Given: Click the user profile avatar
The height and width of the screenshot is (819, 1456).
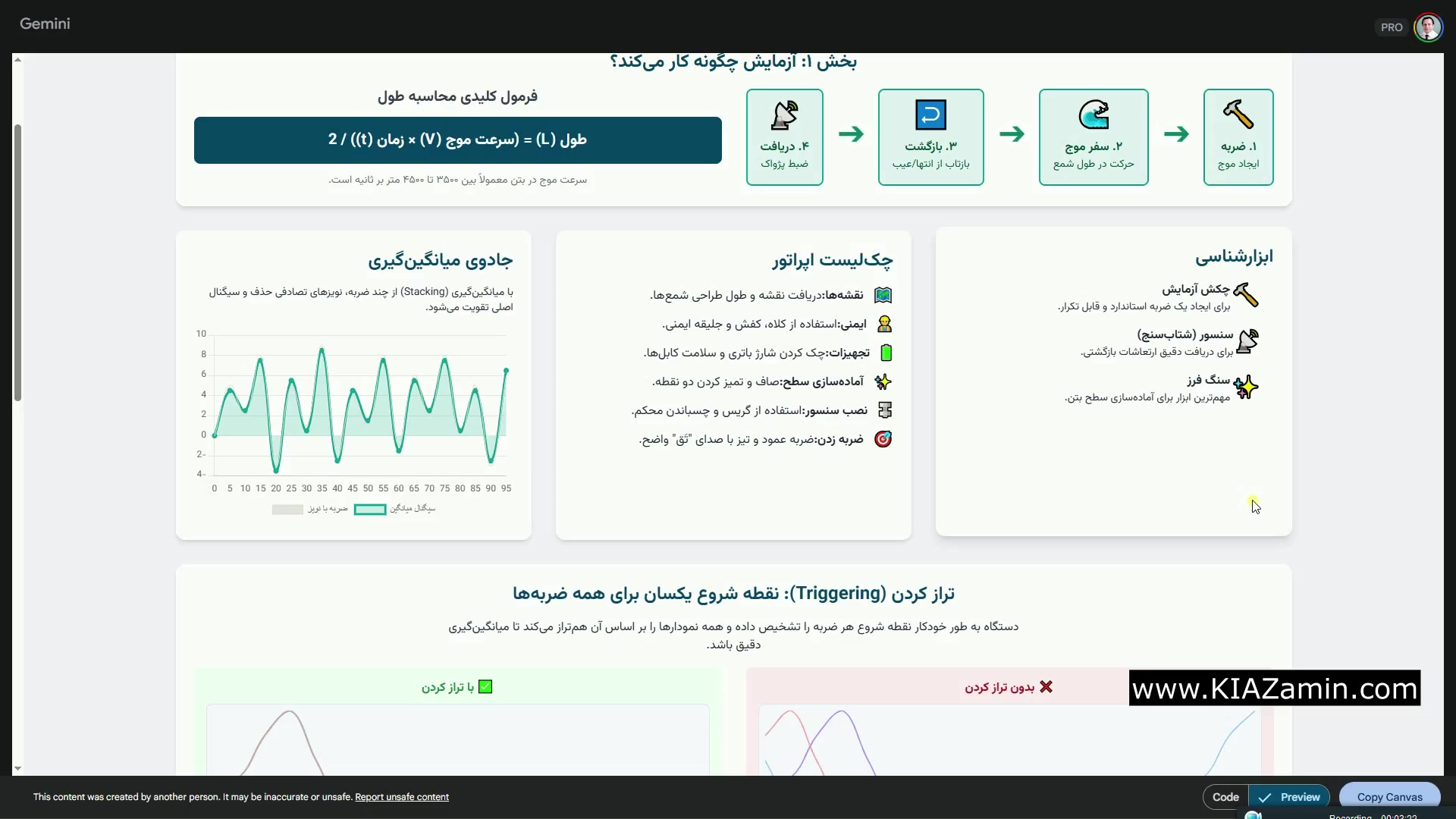Looking at the screenshot, I should [1428, 27].
